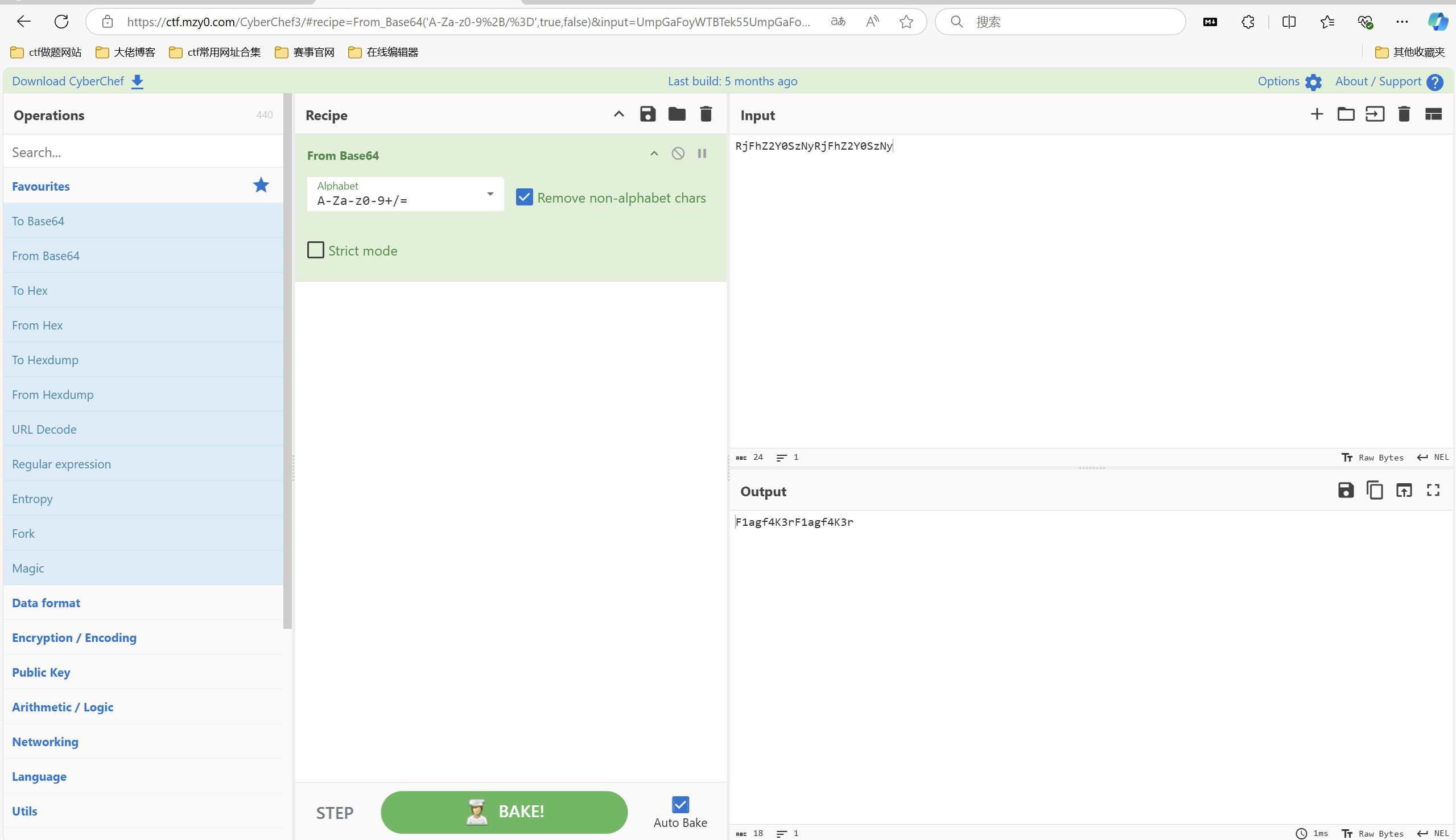This screenshot has height=840, width=1456.
Task: Toggle read aloud in the address bar
Action: (x=872, y=22)
